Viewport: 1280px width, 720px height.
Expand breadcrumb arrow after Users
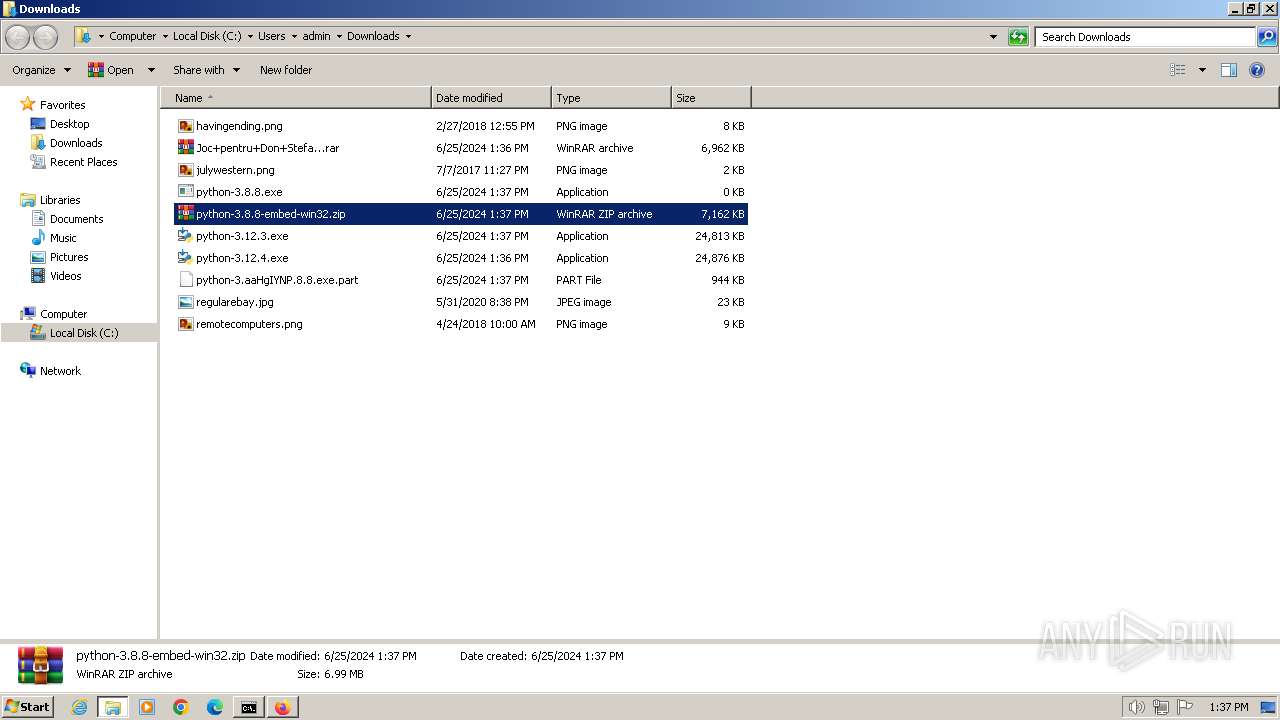(294, 37)
